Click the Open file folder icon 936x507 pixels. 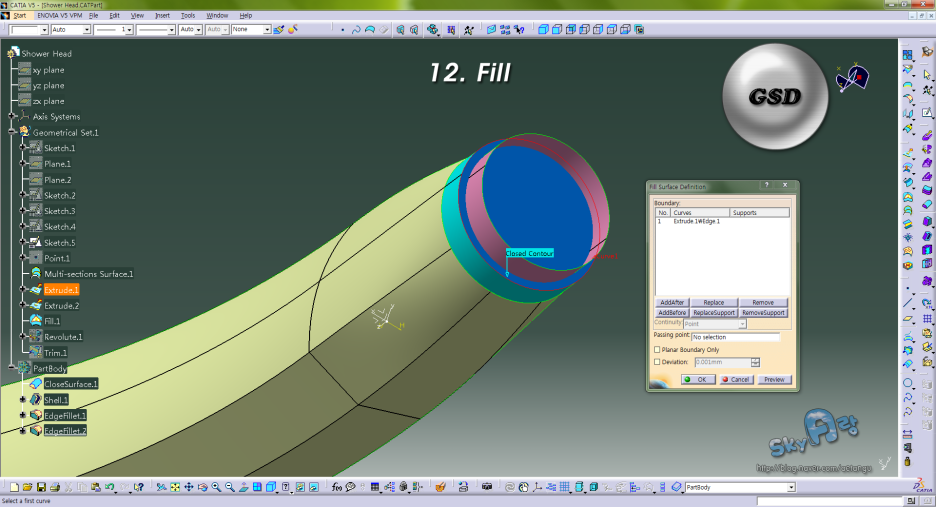(x=28, y=487)
